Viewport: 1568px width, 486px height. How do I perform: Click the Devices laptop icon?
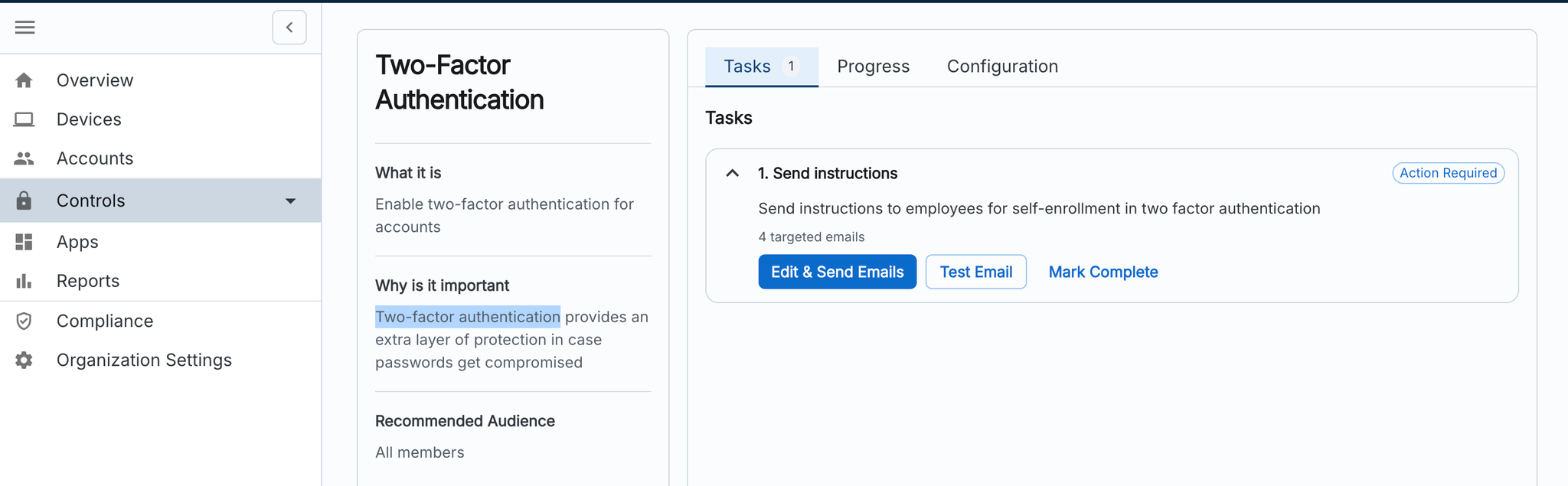point(24,119)
